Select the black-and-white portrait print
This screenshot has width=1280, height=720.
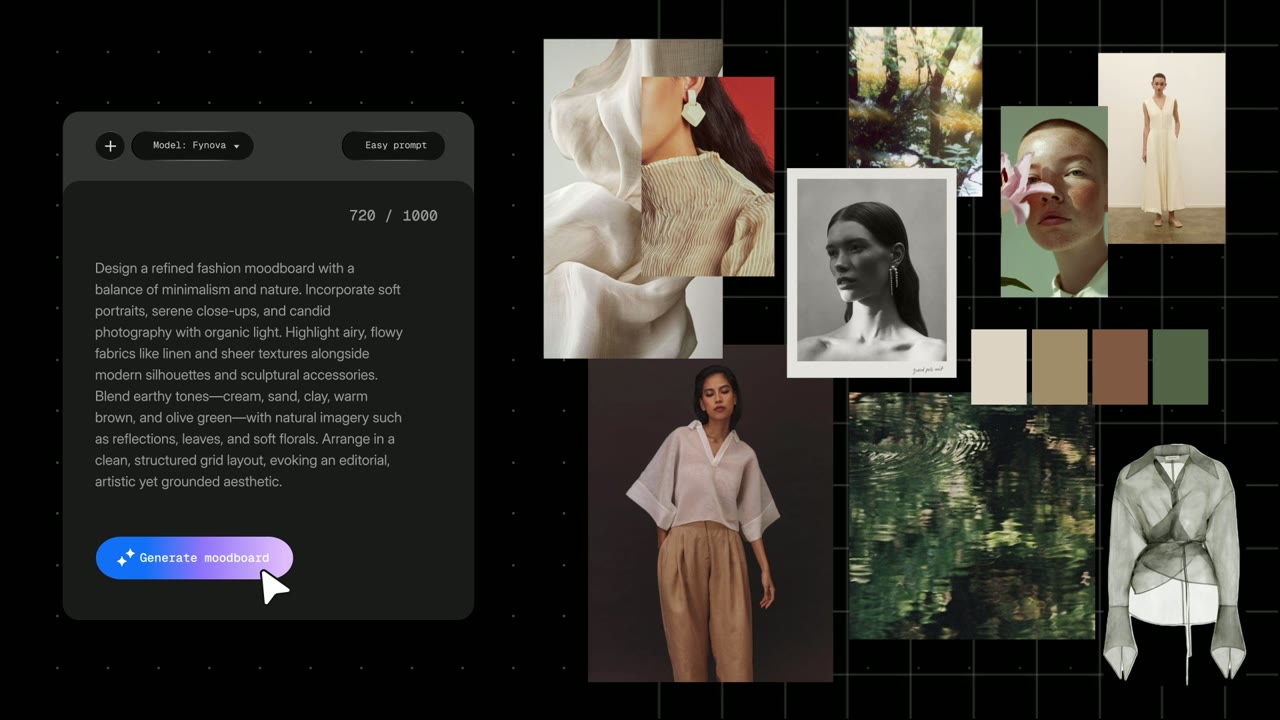click(x=871, y=273)
